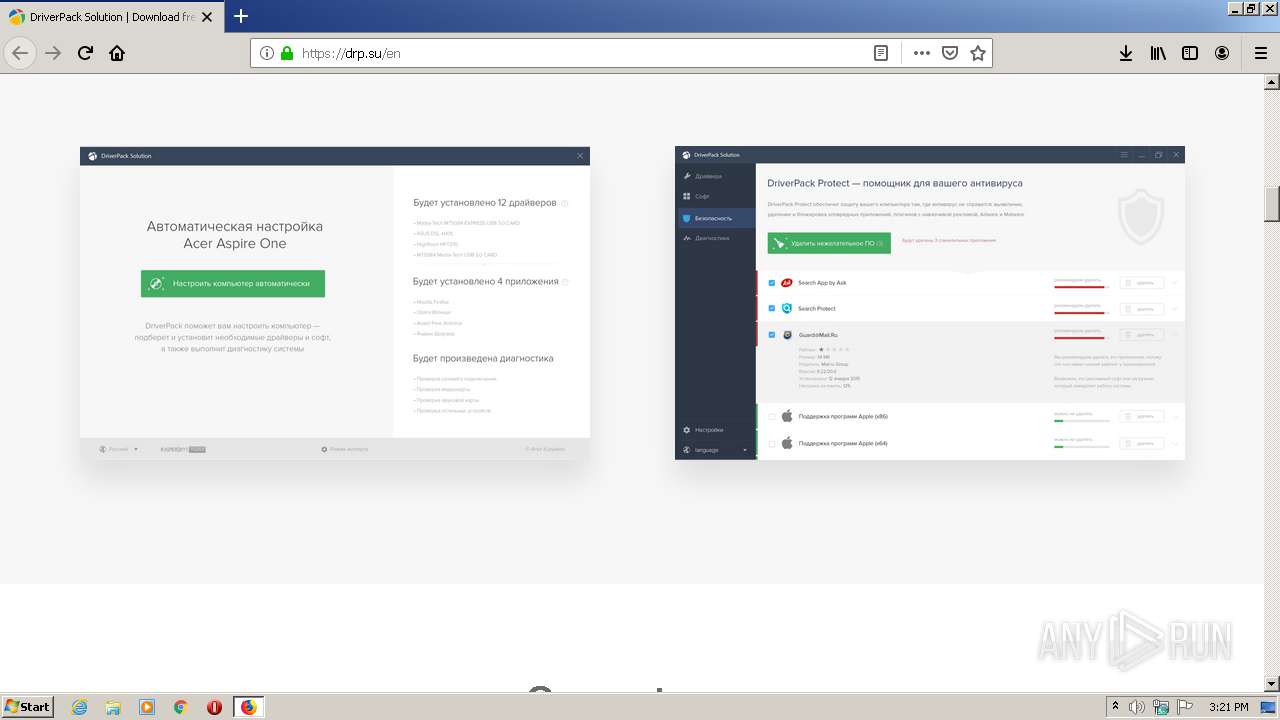Screen dimensions: 1280x720
Task: Collapse the Guard@Mail.Ru row details
Action: tap(1175, 335)
